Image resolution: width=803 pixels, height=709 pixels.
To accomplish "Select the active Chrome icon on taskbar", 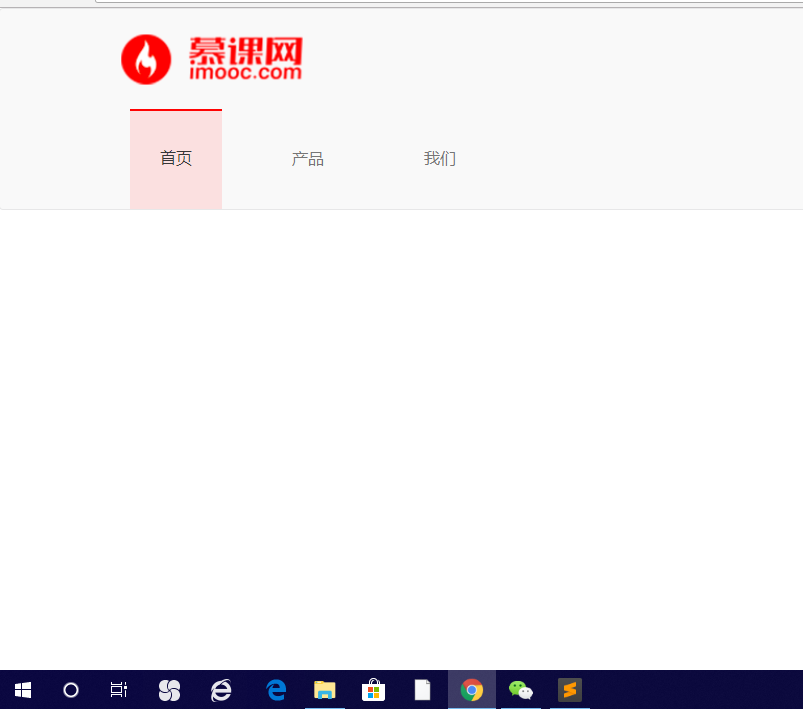I will pyautogui.click(x=471, y=689).
